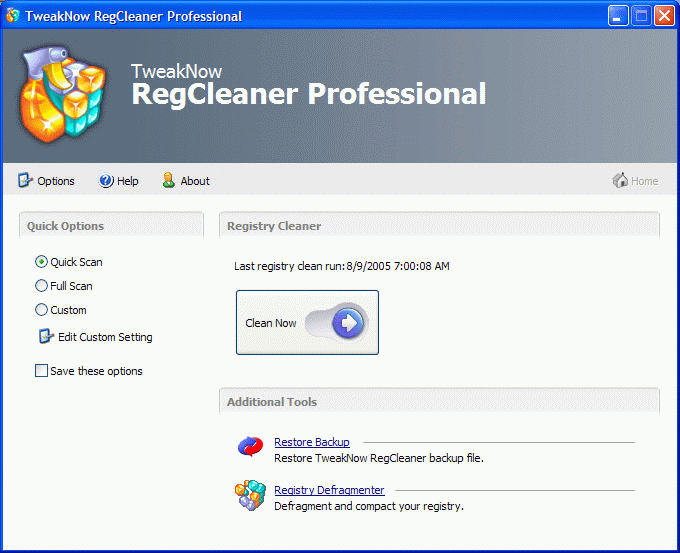Click the blue arrow on Clean Now
Image resolution: width=680 pixels, height=553 pixels.
pos(348,323)
